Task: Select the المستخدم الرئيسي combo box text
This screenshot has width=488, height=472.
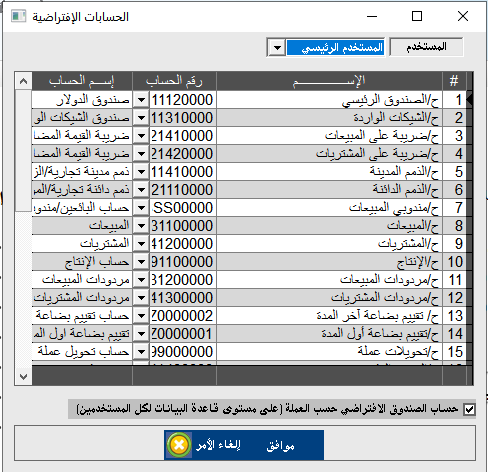Action: (x=335, y=48)
